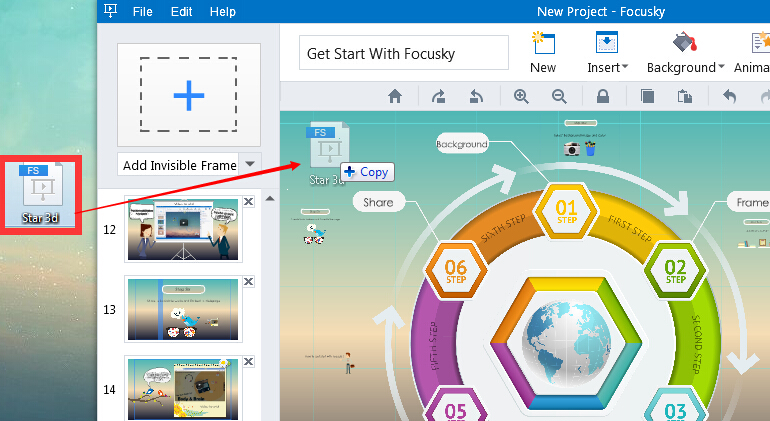Click the rotate counterclockwise icon
770x421 pixels.
[476, 96]
